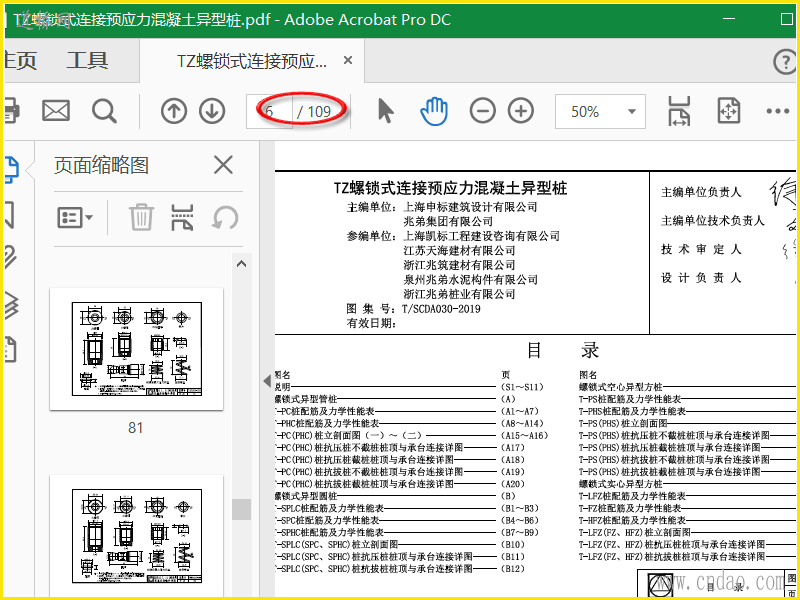Click fit full page icon
This screenshot has height=600, width=800.
pos(729,111)
